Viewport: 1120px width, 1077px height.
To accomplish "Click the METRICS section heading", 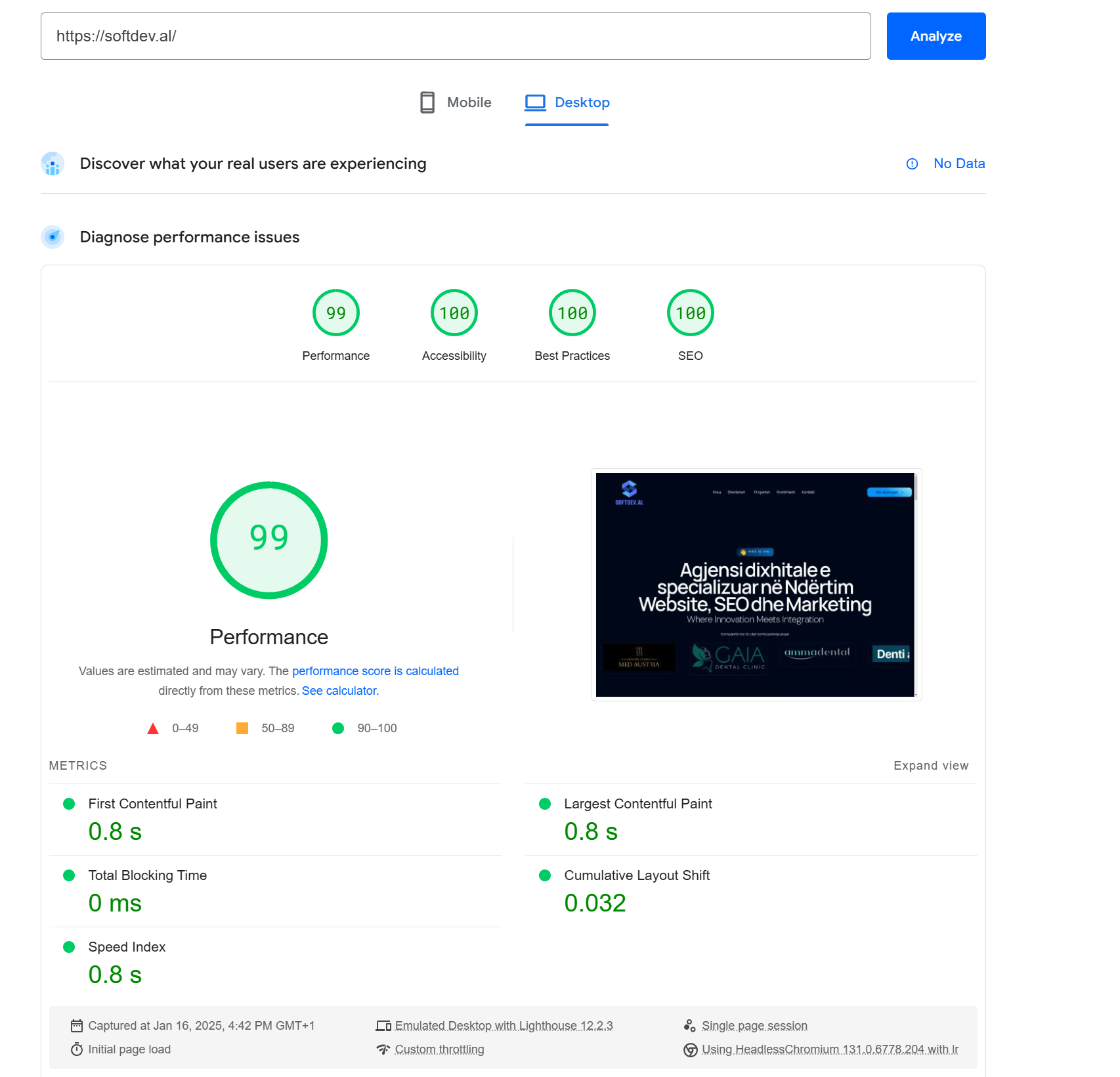I will pos(78,766).
